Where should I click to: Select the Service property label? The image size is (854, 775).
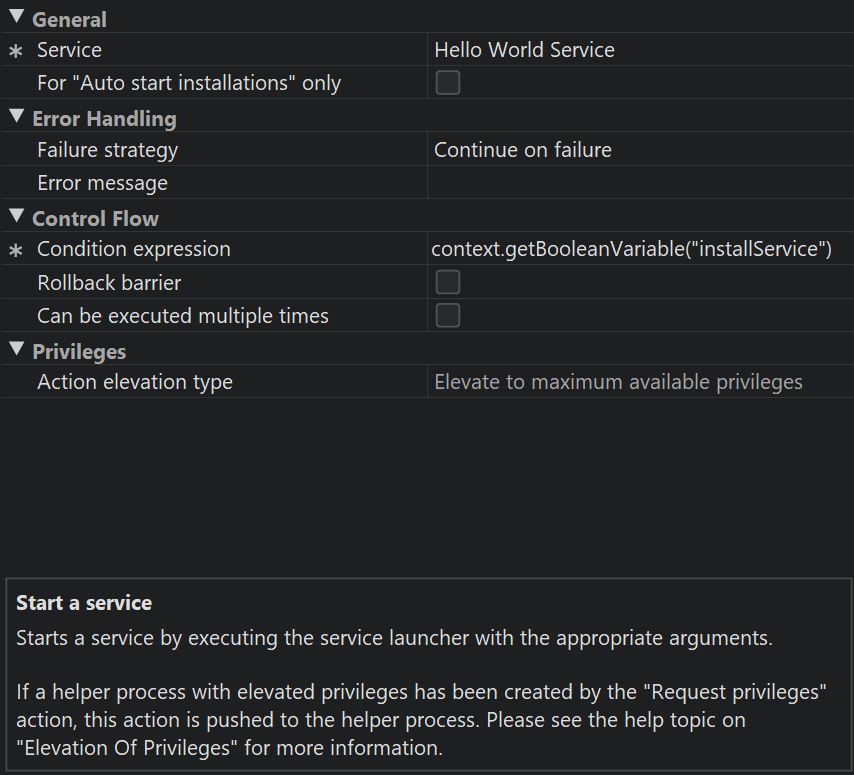69,50
